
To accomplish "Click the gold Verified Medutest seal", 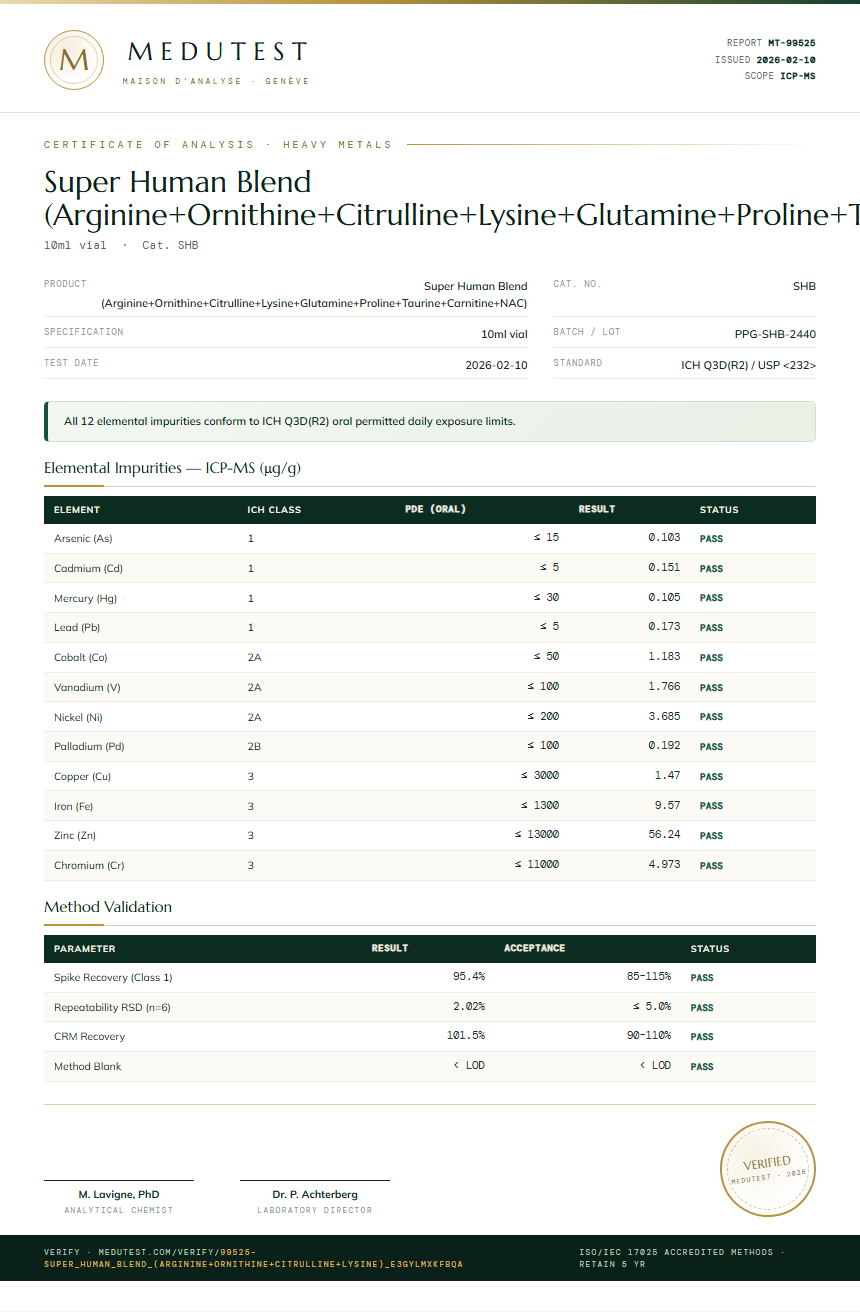I will click(768, 1169).
